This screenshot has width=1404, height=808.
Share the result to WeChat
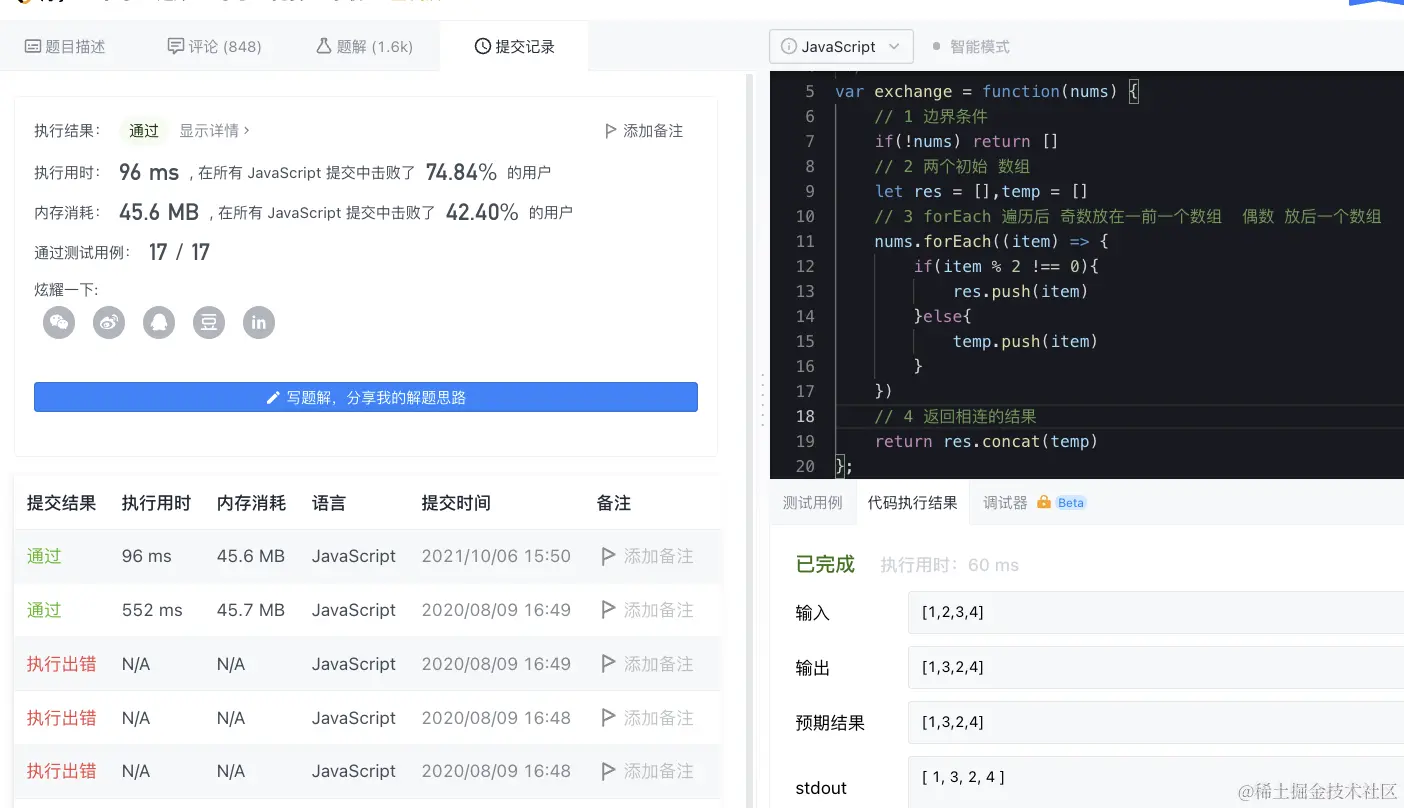[59, 322]
